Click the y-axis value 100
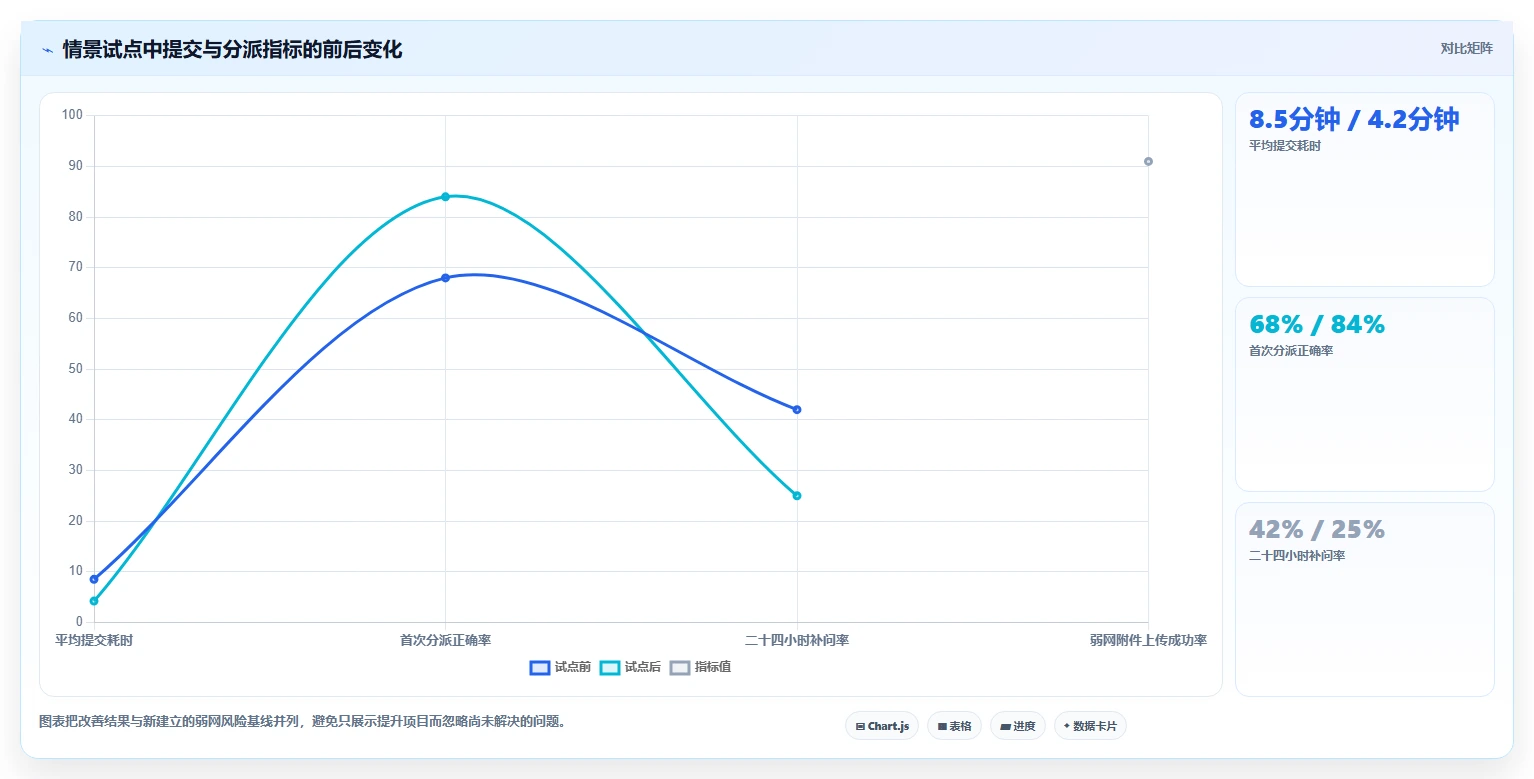 [x=72, y=115]
